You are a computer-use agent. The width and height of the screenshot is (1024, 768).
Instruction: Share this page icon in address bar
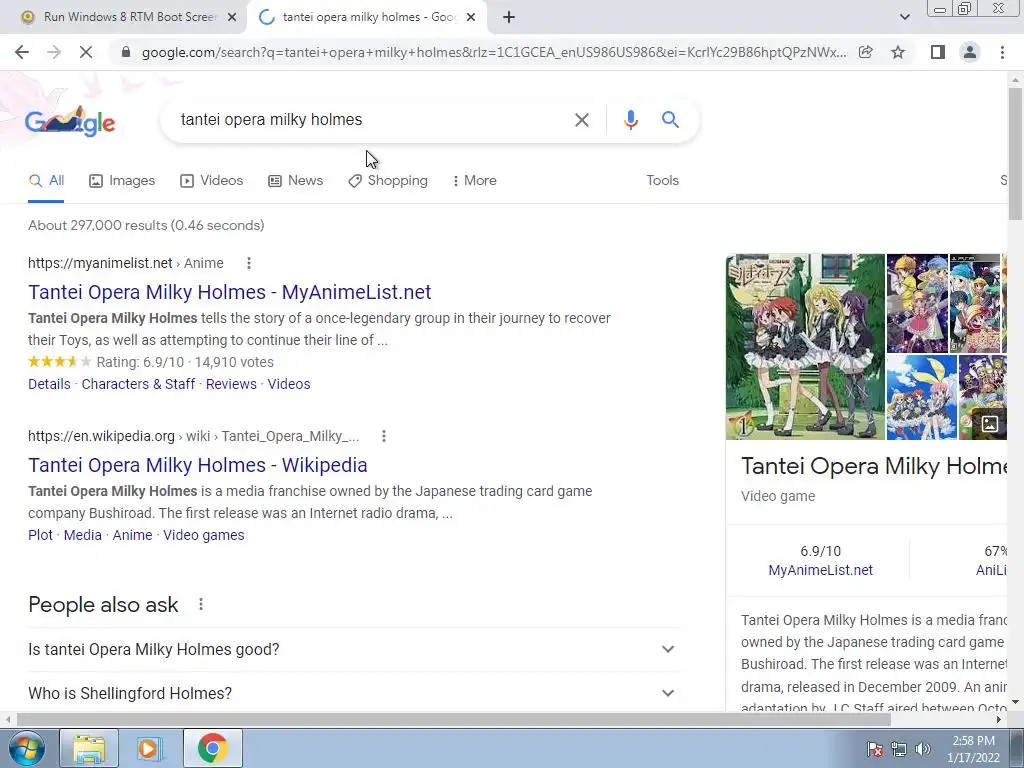point(865,52)
